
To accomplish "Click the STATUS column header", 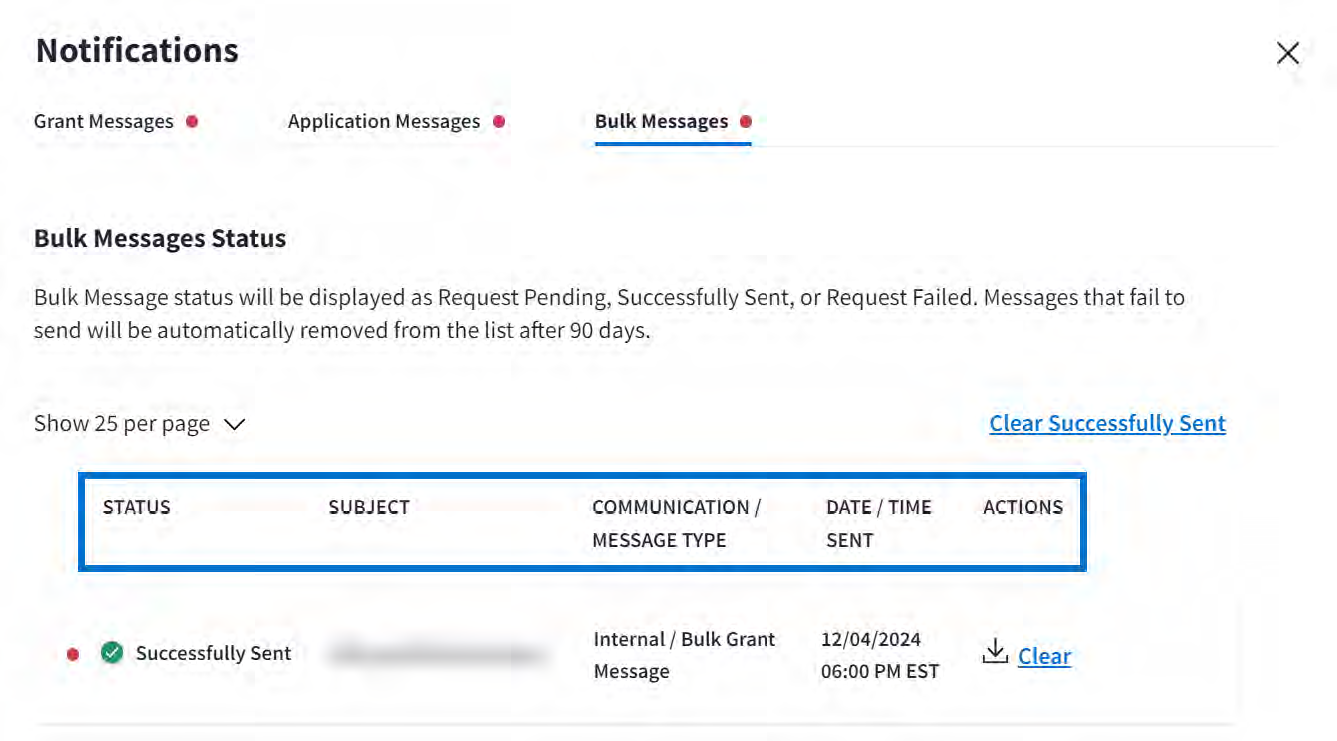I will pyautogui.click(x=137, y=507).
